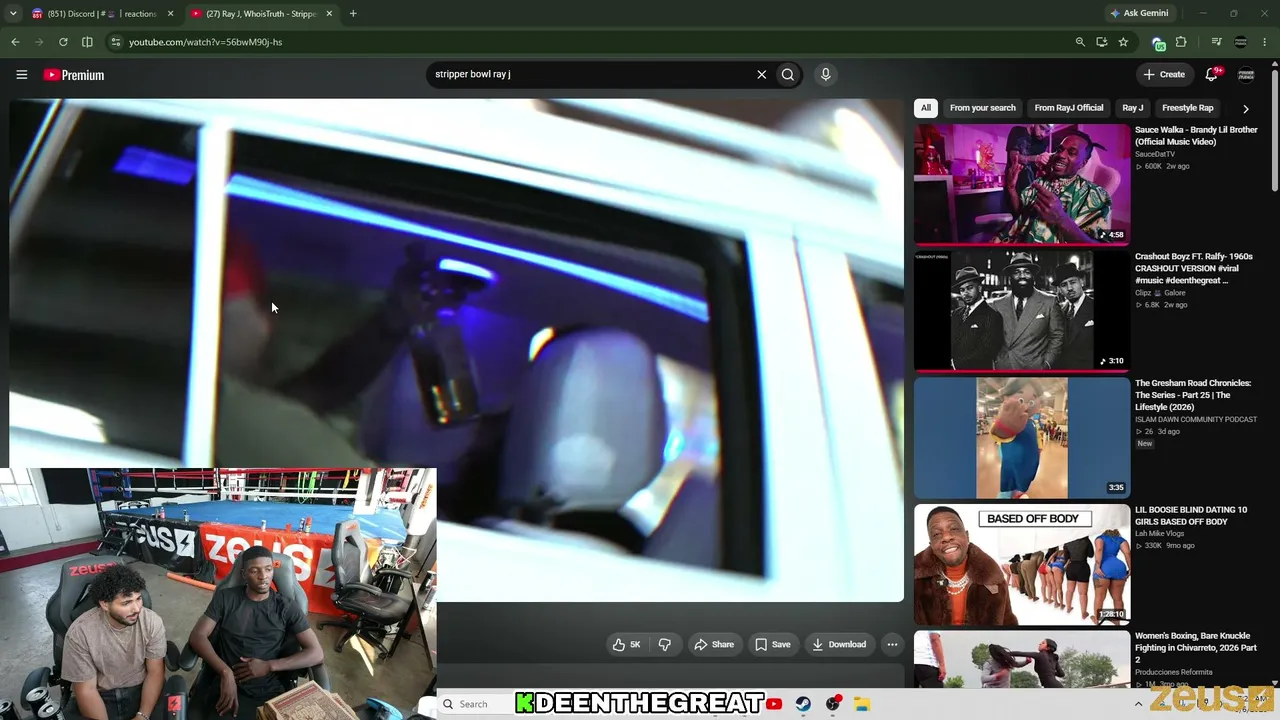Select the From RayJ Official chip
The image size is (1280, 720).
point(1069,108)
